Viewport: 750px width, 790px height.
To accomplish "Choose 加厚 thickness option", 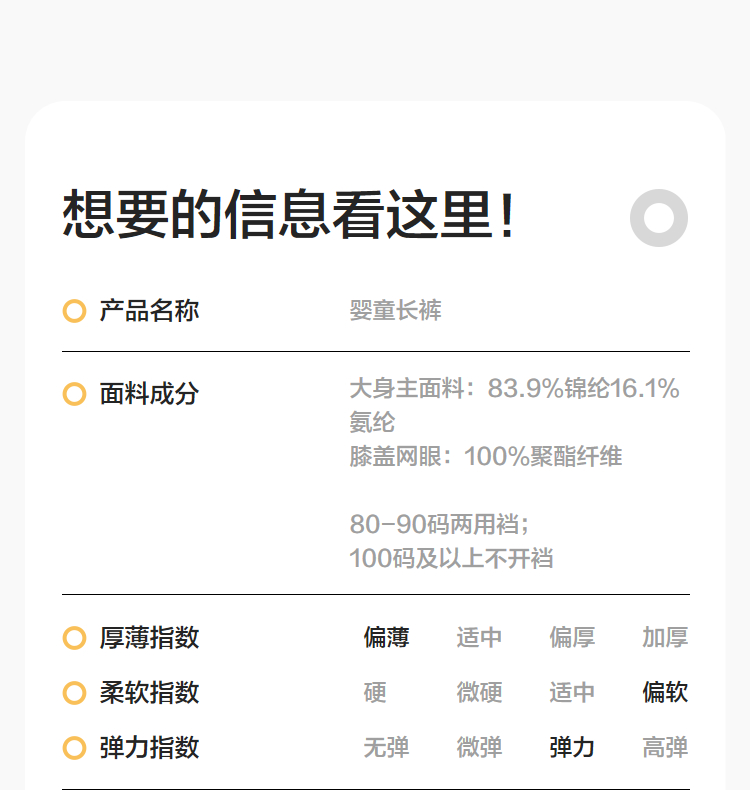I will (665, 638).
